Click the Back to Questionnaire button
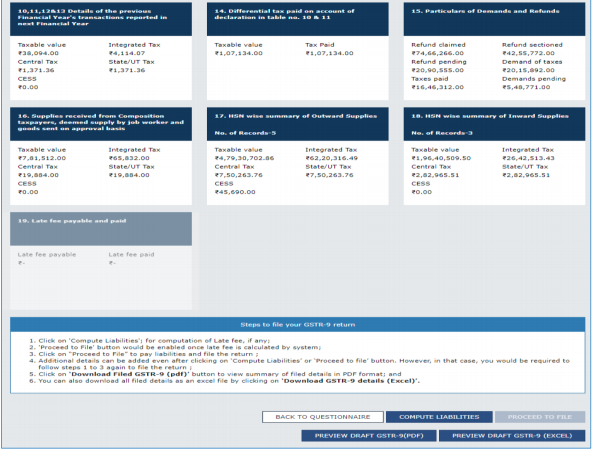 coord(323,417)
